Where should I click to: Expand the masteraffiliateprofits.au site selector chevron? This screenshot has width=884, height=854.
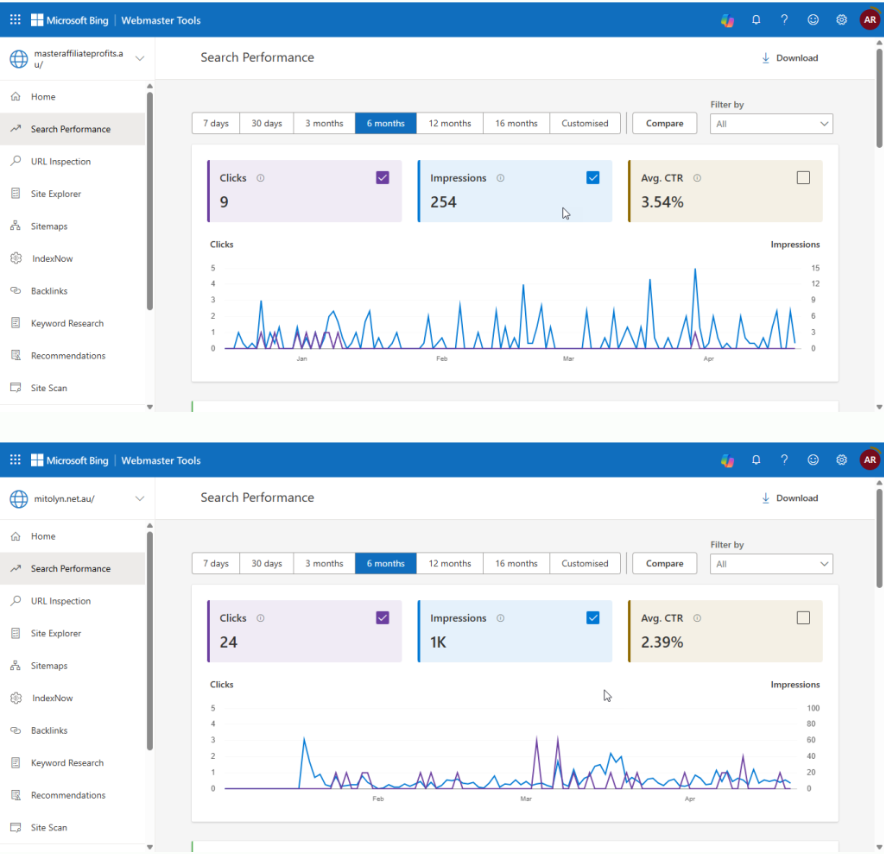[x=140, y=59]
